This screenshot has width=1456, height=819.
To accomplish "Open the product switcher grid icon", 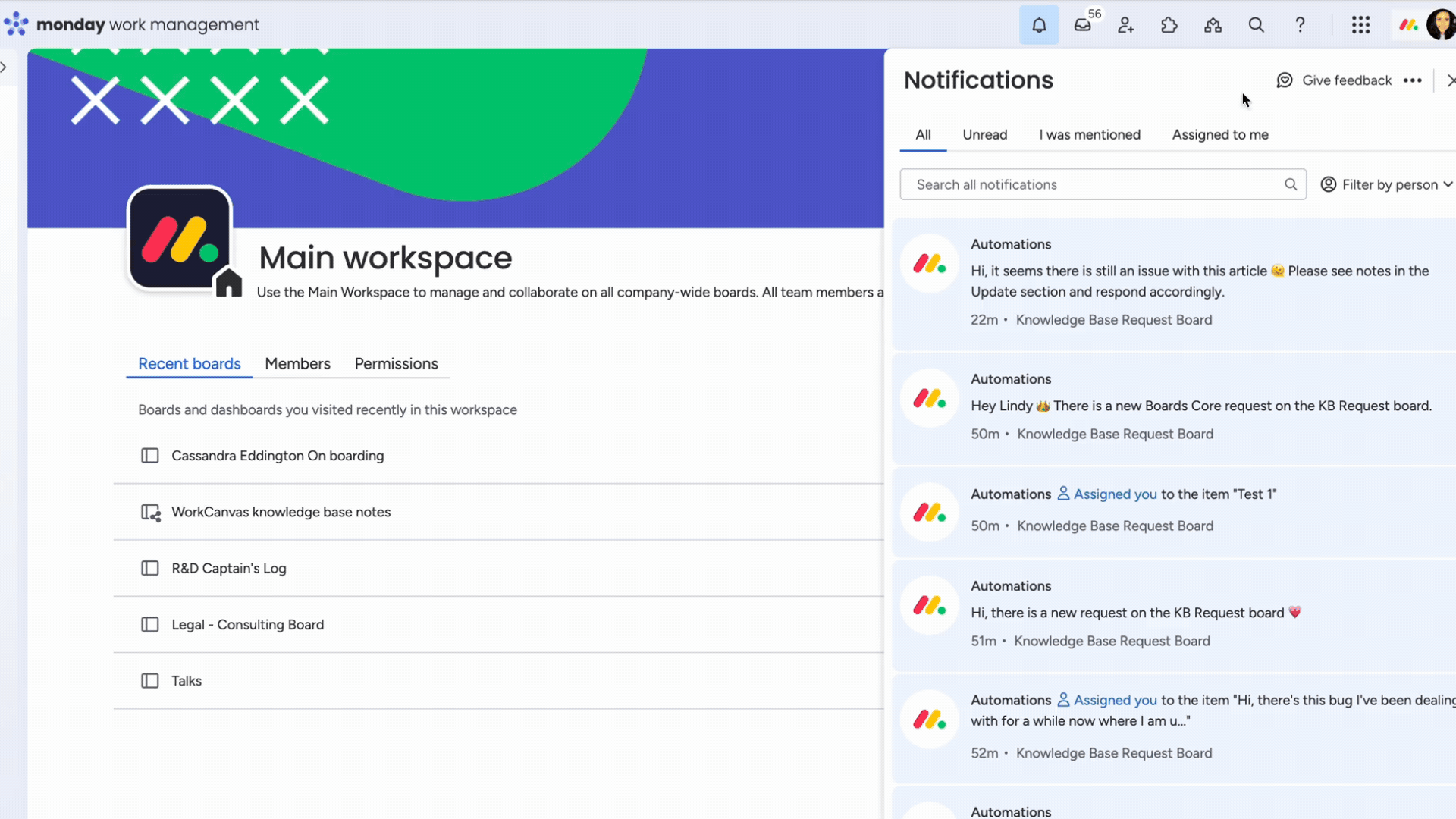I will click(1361, 24).
